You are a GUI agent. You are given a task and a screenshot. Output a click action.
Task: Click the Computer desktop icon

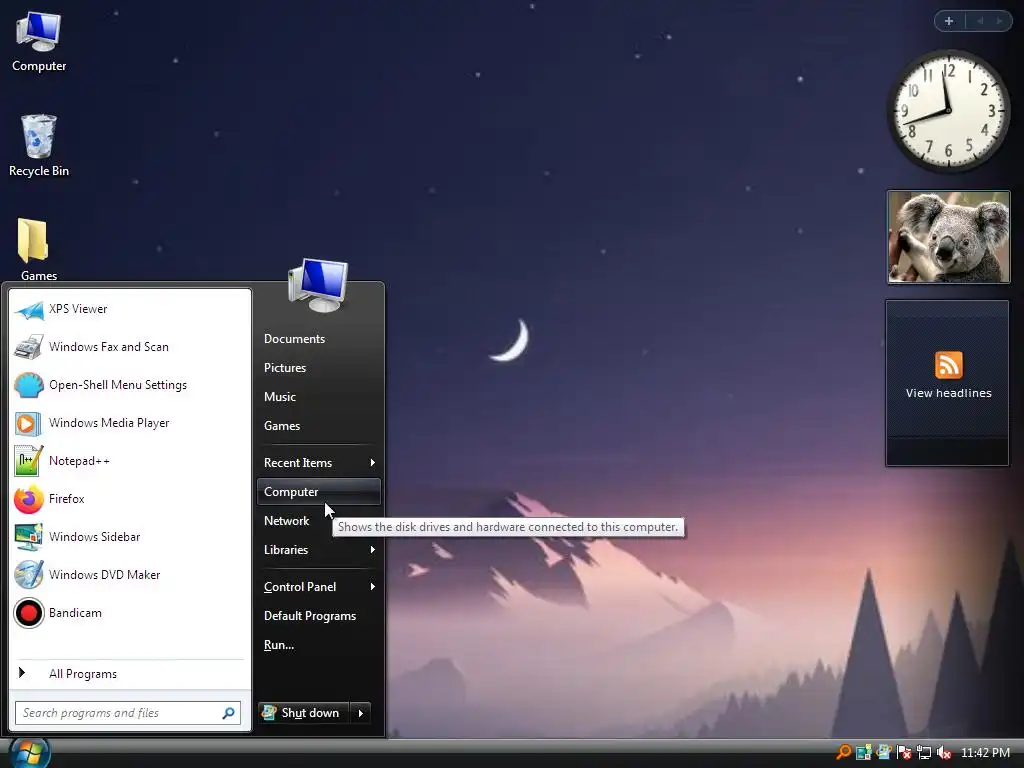coord(39,42)
